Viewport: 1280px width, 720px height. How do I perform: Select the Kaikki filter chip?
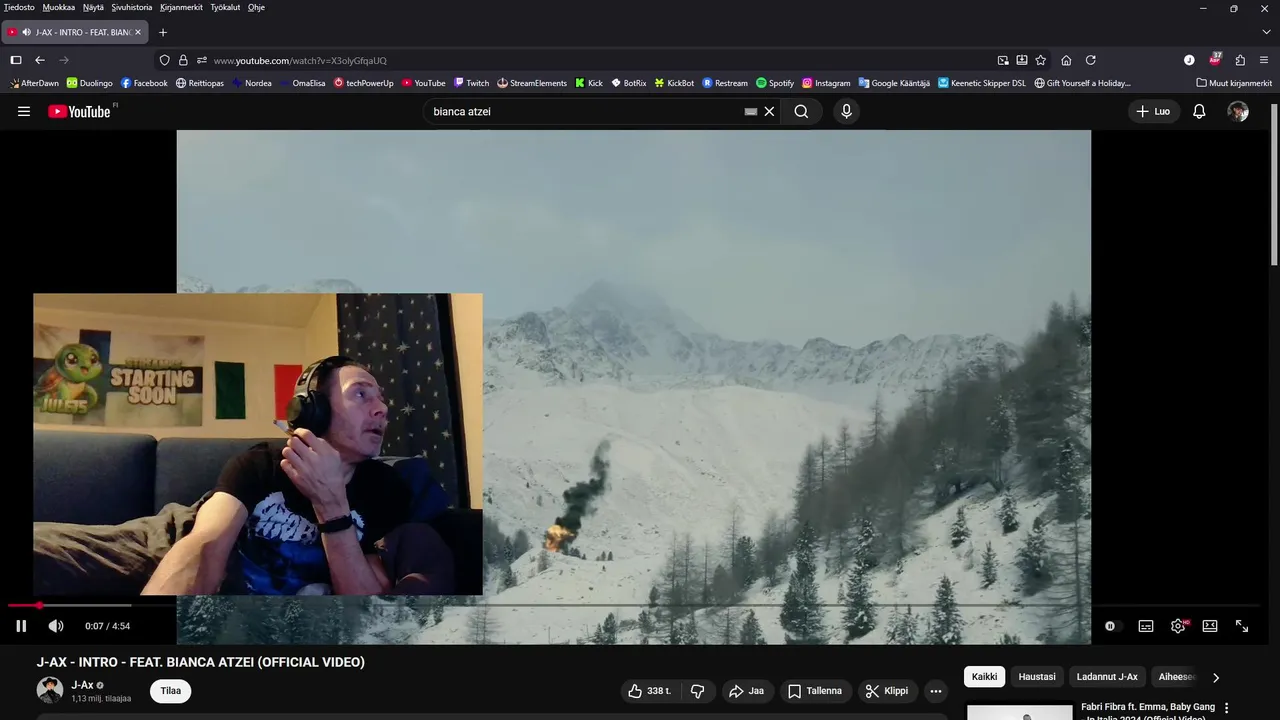(x=985, y=677)
